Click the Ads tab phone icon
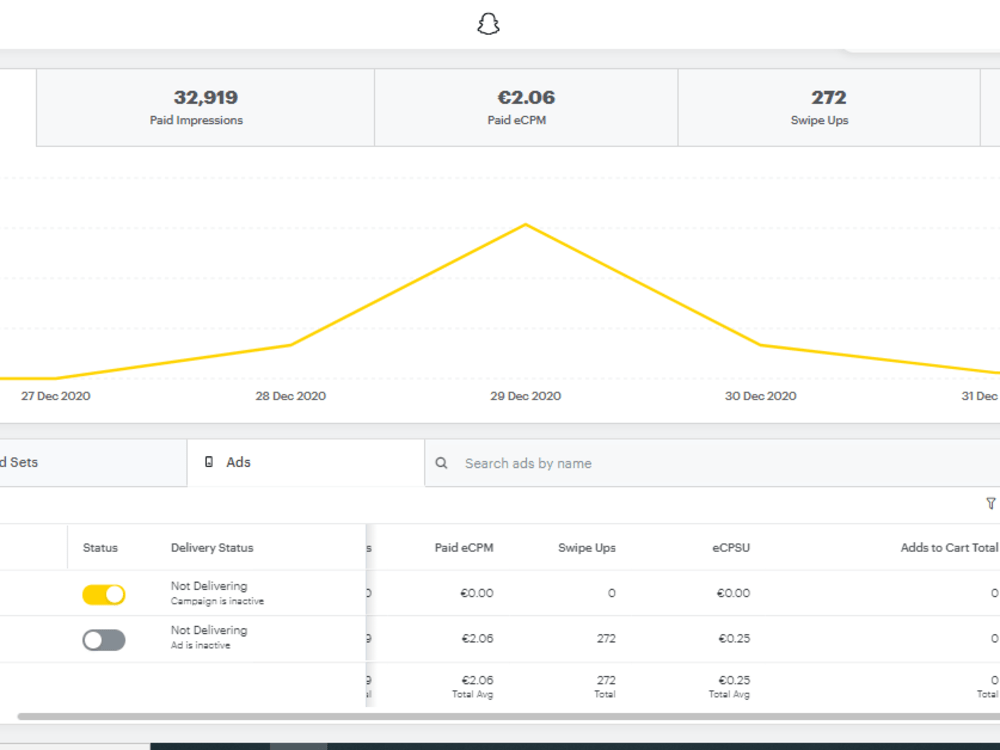Screen dimensions: 1000x750 (x=209, y=462)
